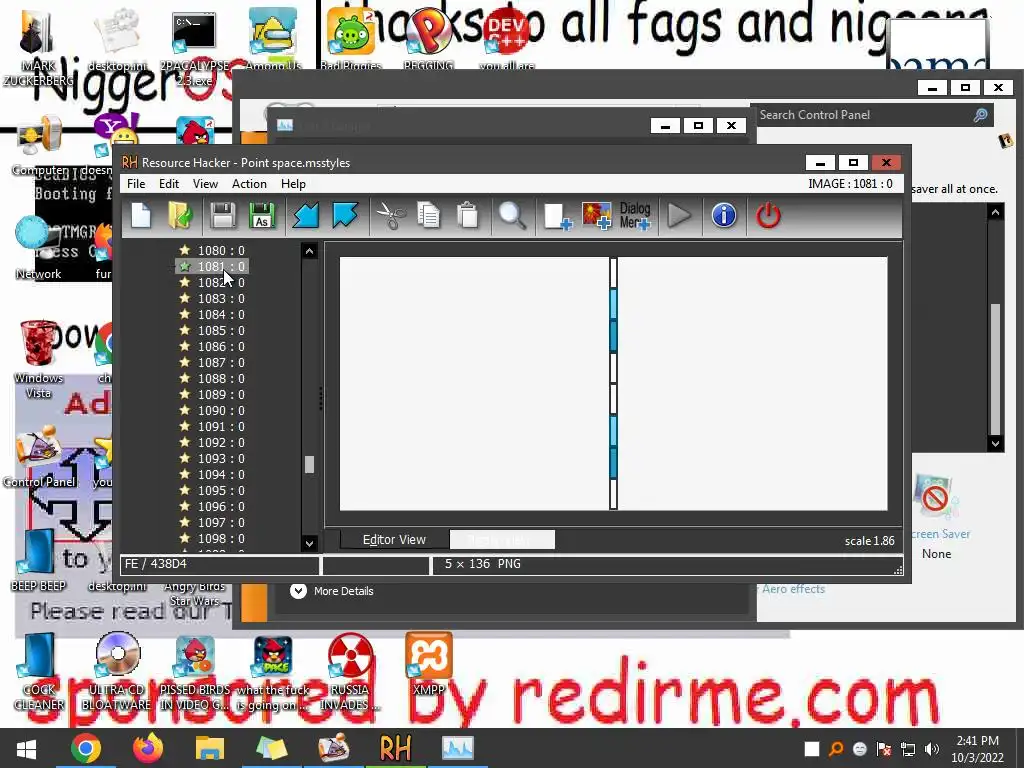
Task: Select resource 1084 : 0 in the tree
Action: (221, 314)
